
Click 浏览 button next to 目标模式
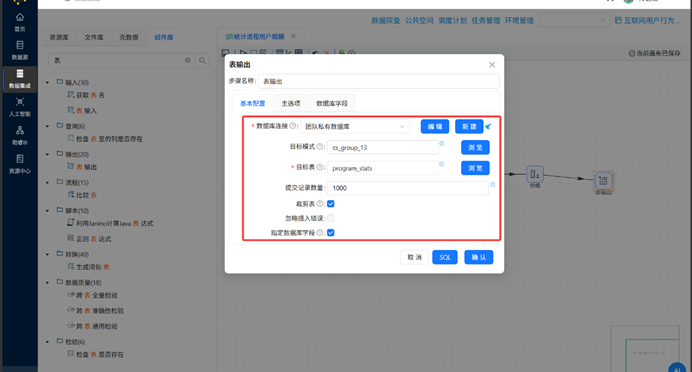coord(475,147)
